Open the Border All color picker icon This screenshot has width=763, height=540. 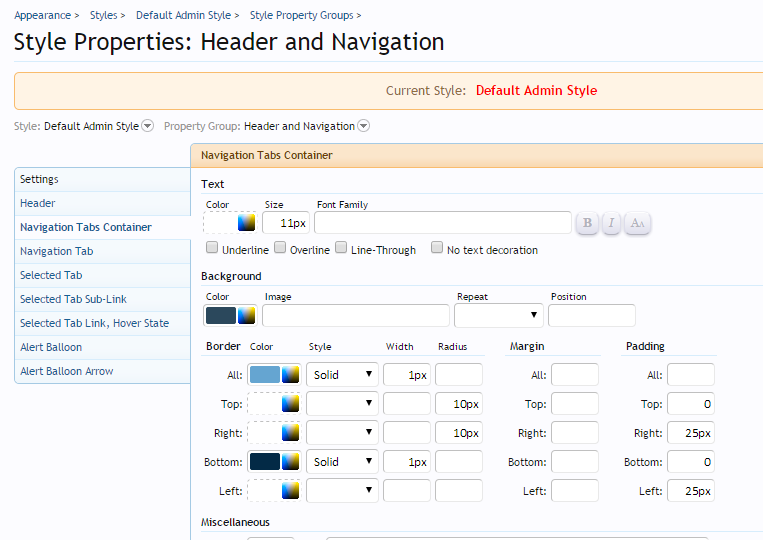291,375
